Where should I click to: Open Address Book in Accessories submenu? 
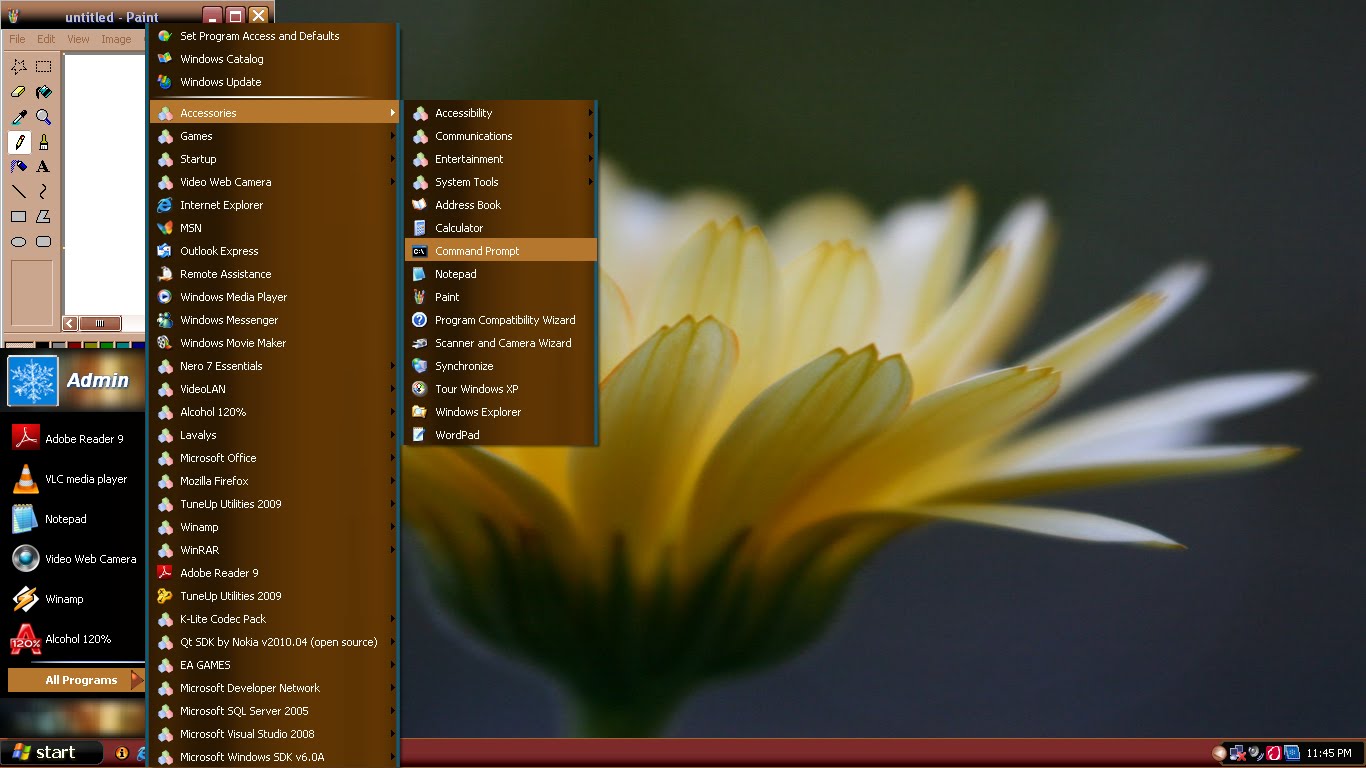[500, 205]
